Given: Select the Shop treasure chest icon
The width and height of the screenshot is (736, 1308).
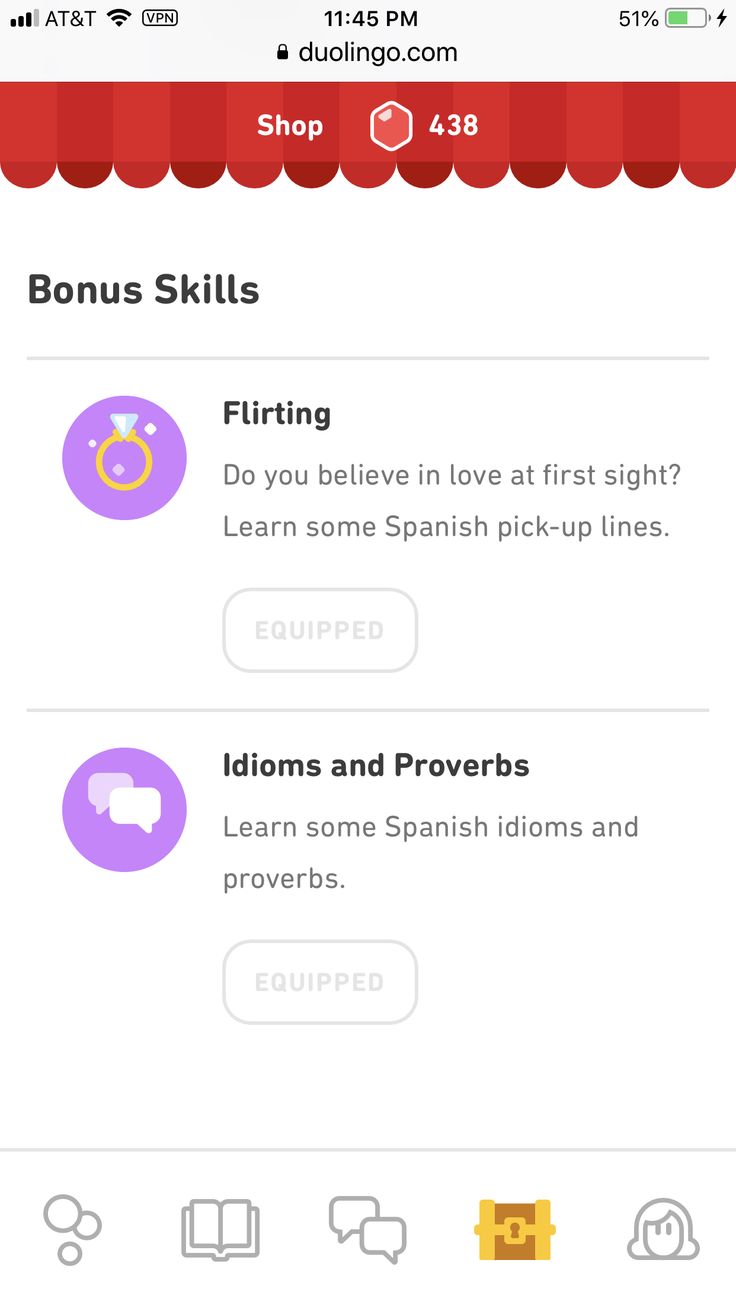Looking at the screenshot, I should pos(514,1229).
